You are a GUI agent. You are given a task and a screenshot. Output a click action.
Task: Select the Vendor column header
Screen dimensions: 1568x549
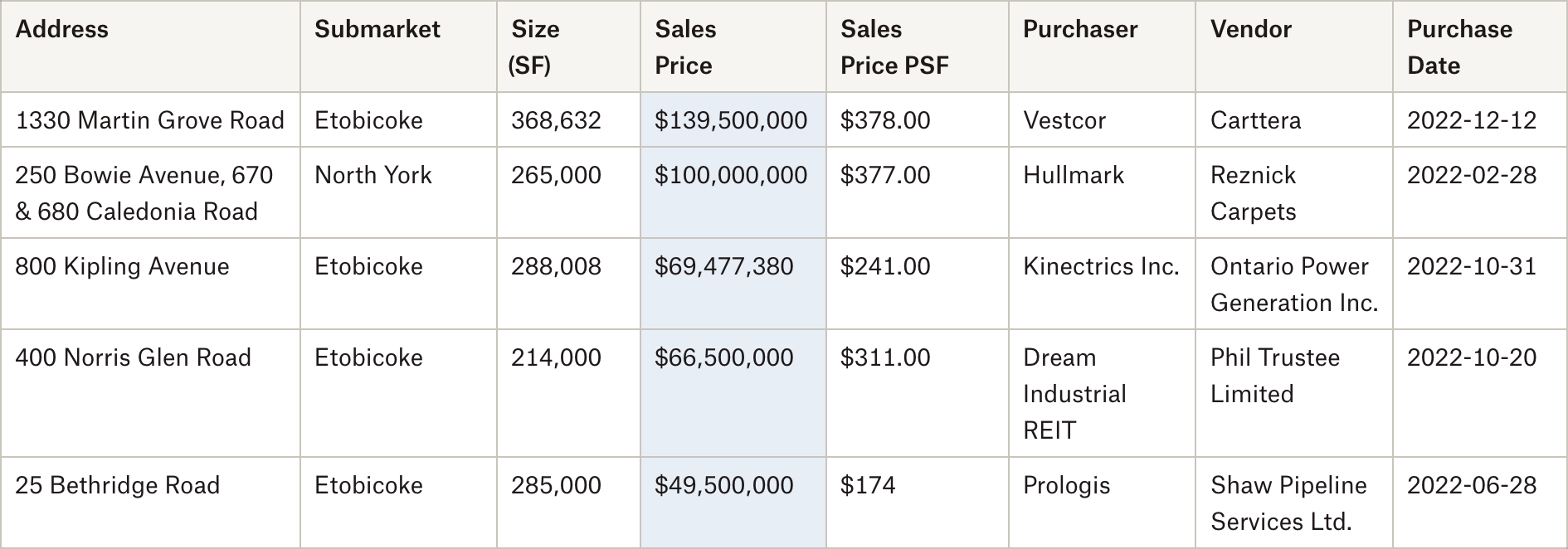pyautogui.click(x=1294, y=46)
